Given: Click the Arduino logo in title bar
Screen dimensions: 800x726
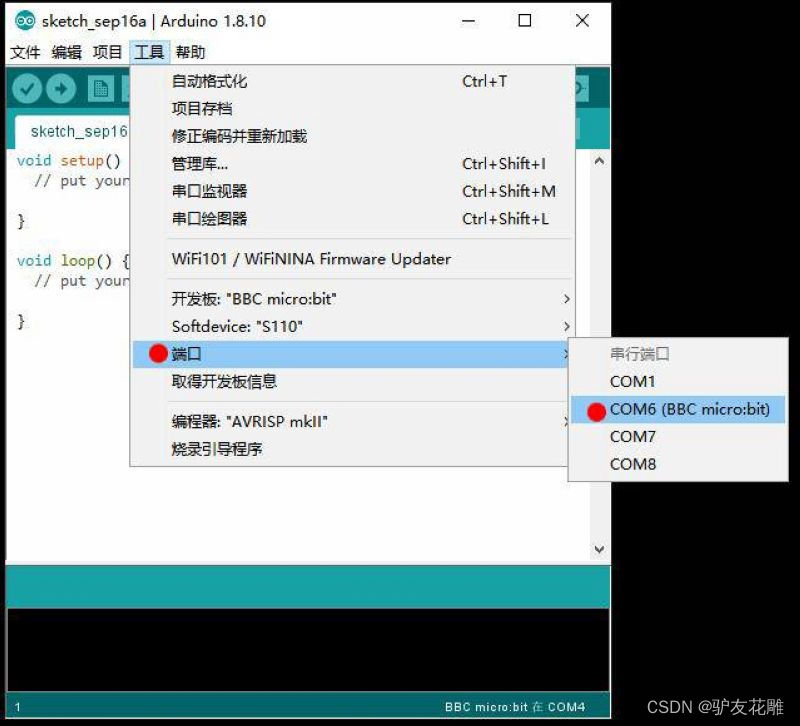Looking at the screenshot, I should click(x=24, y=21).
